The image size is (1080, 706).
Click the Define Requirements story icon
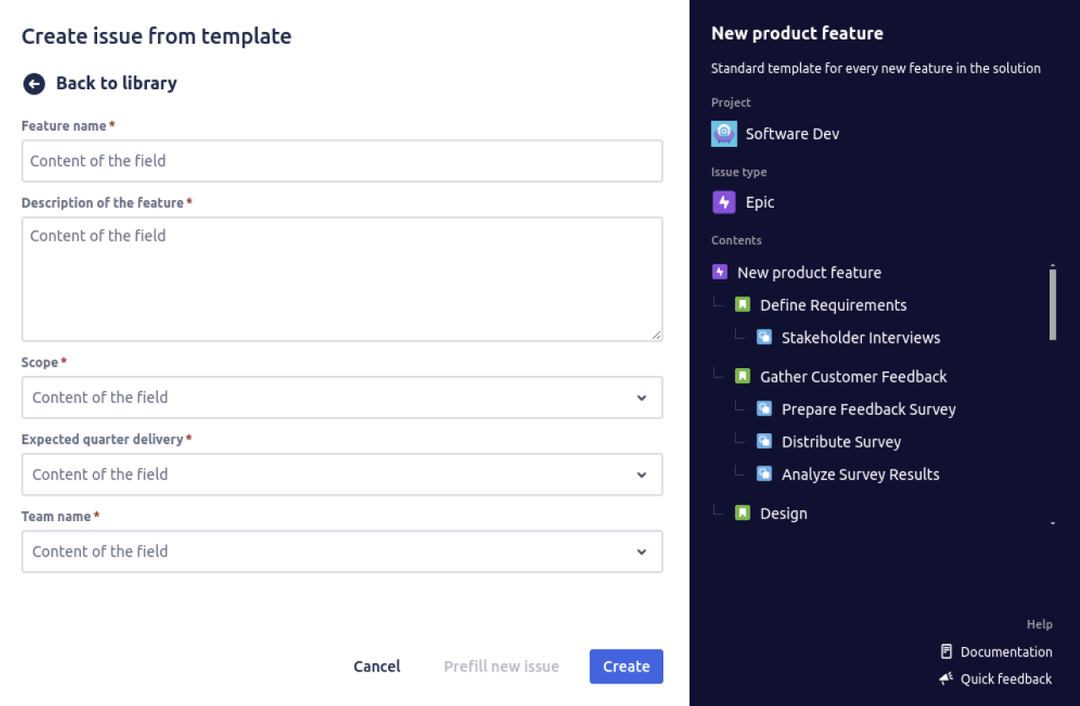[x=743, y=304]
